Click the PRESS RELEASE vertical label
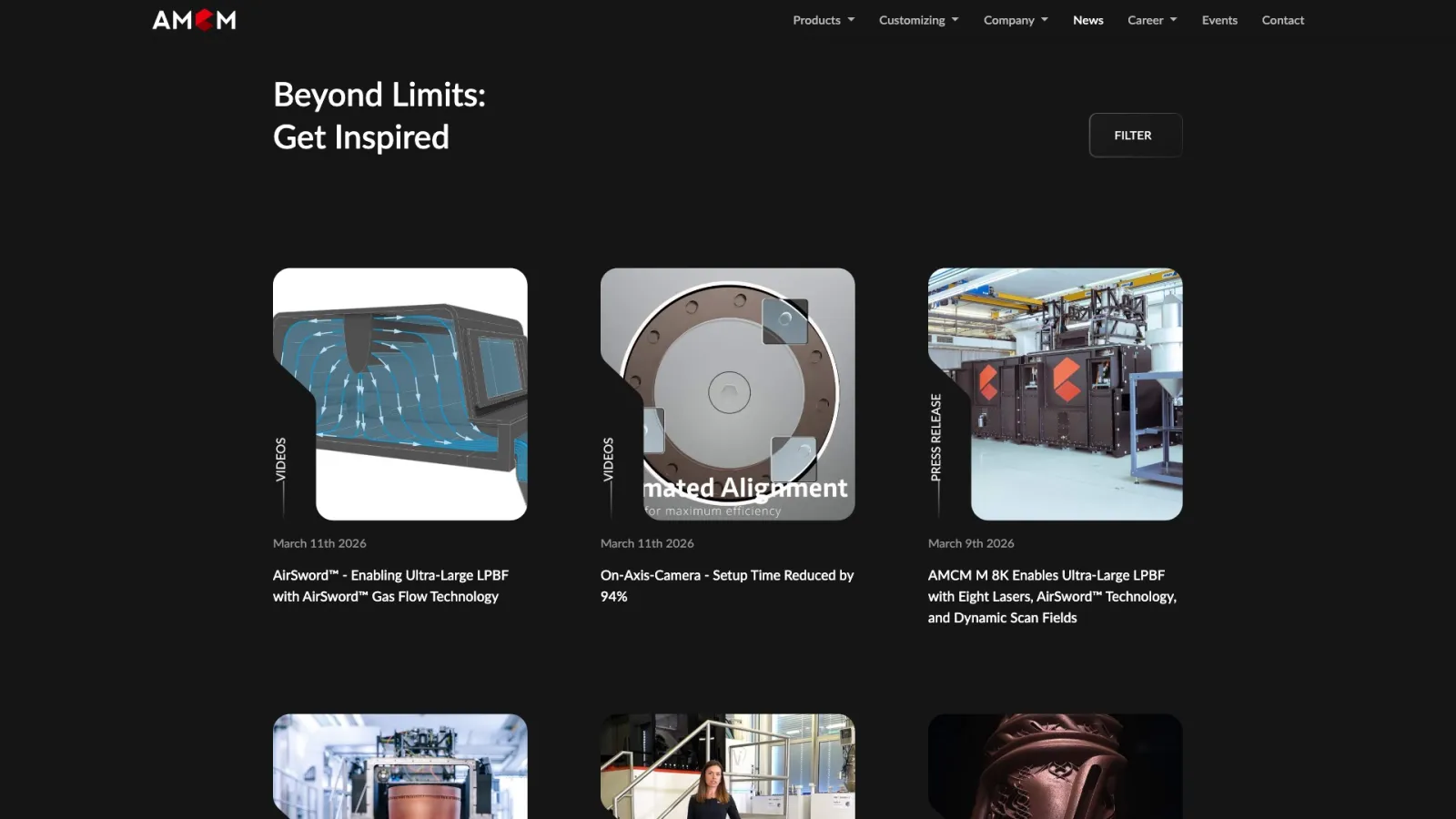The image size is (1456, 819). pos(935,438)
